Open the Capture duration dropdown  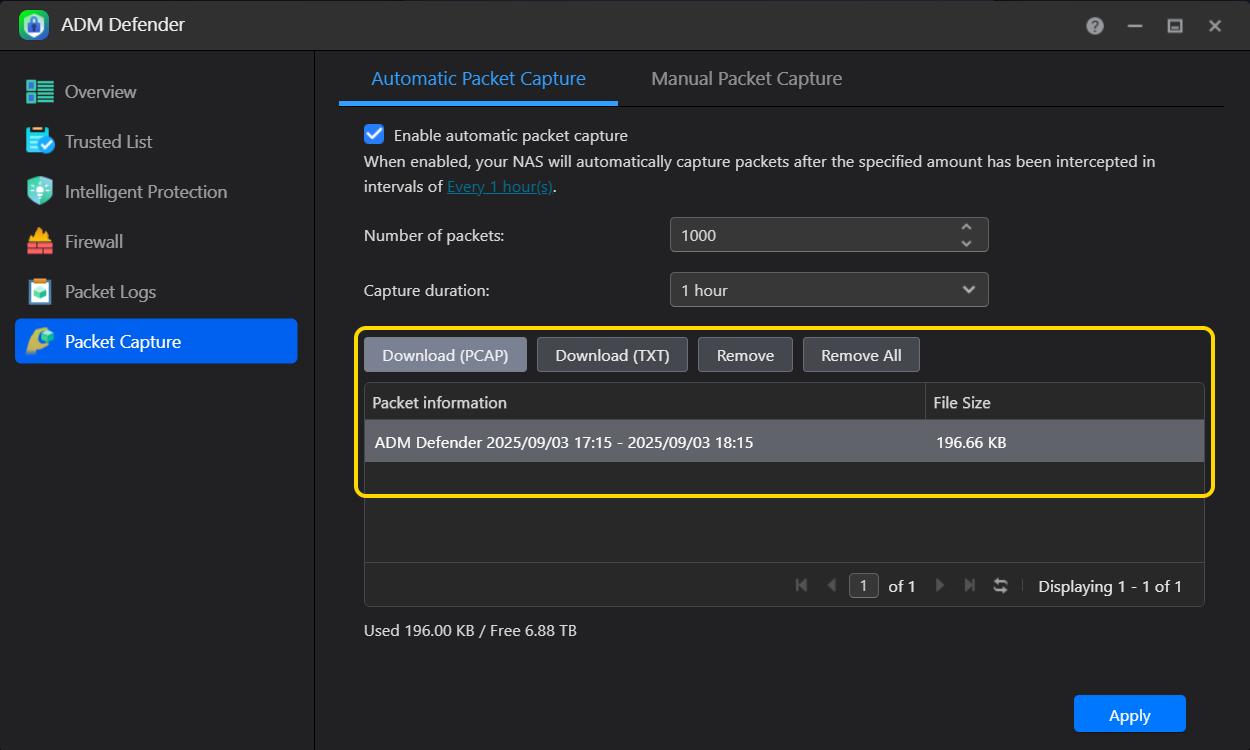pyautogui.click(x=829, y=290)
